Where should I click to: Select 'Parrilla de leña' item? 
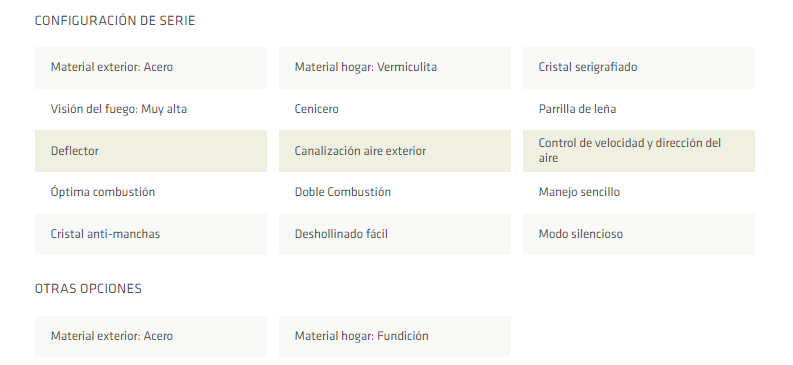point(639,109)
